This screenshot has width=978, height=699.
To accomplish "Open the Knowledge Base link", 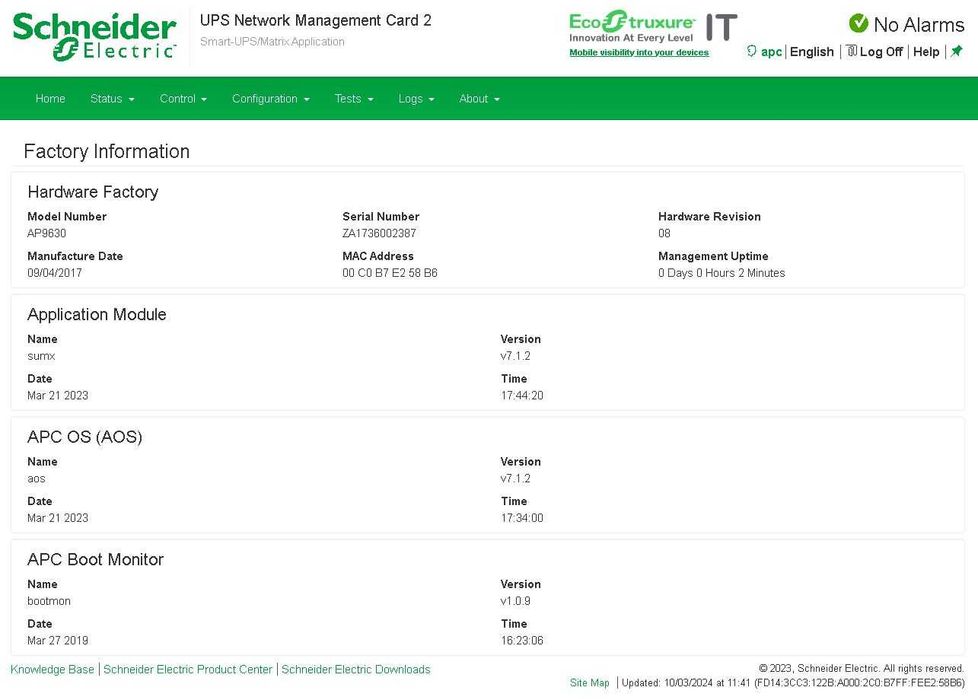I will pyautogui.click(x=52, y=669).
